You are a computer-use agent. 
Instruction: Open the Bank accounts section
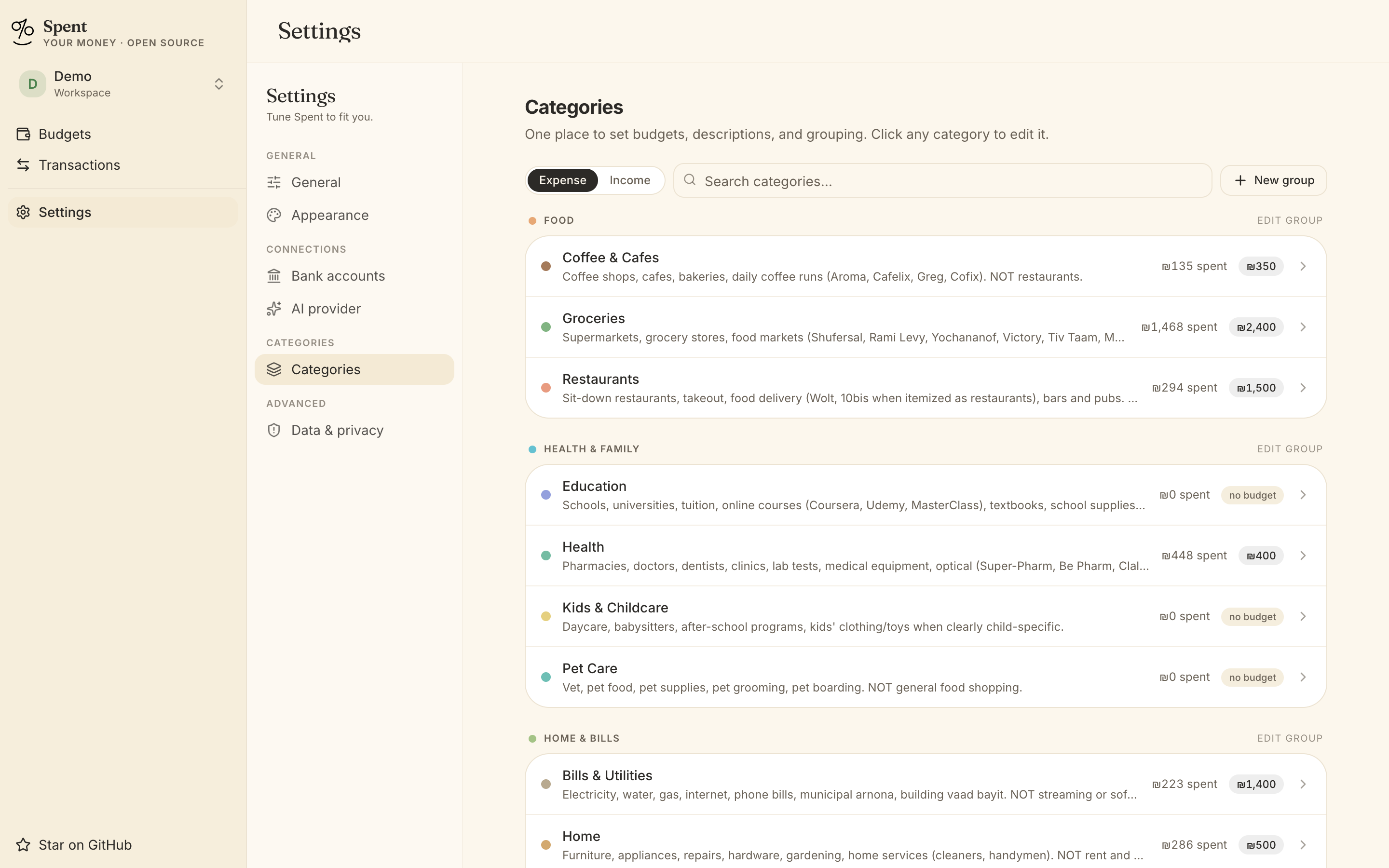coord(354,275)
